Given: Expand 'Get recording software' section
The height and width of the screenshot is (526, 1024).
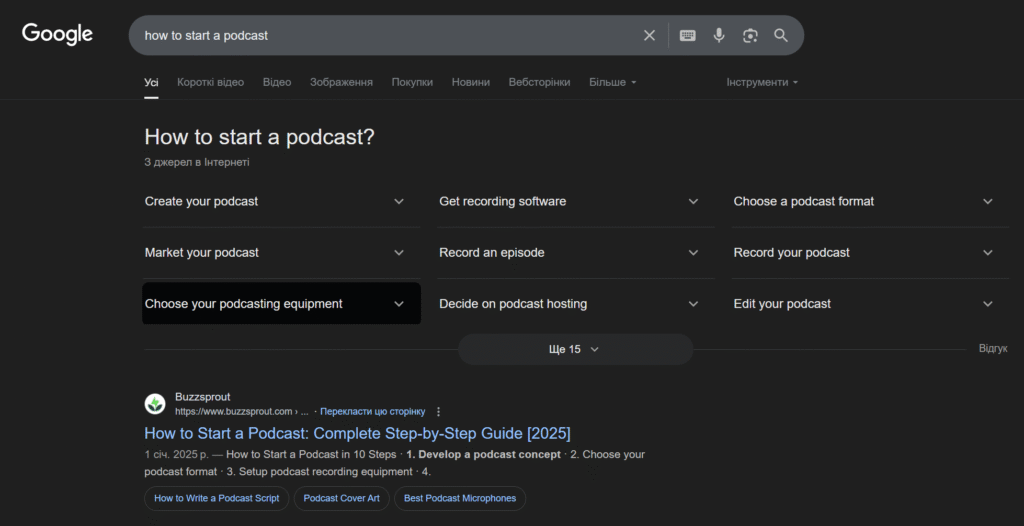Looking at the screenshot, I should 575,202.
